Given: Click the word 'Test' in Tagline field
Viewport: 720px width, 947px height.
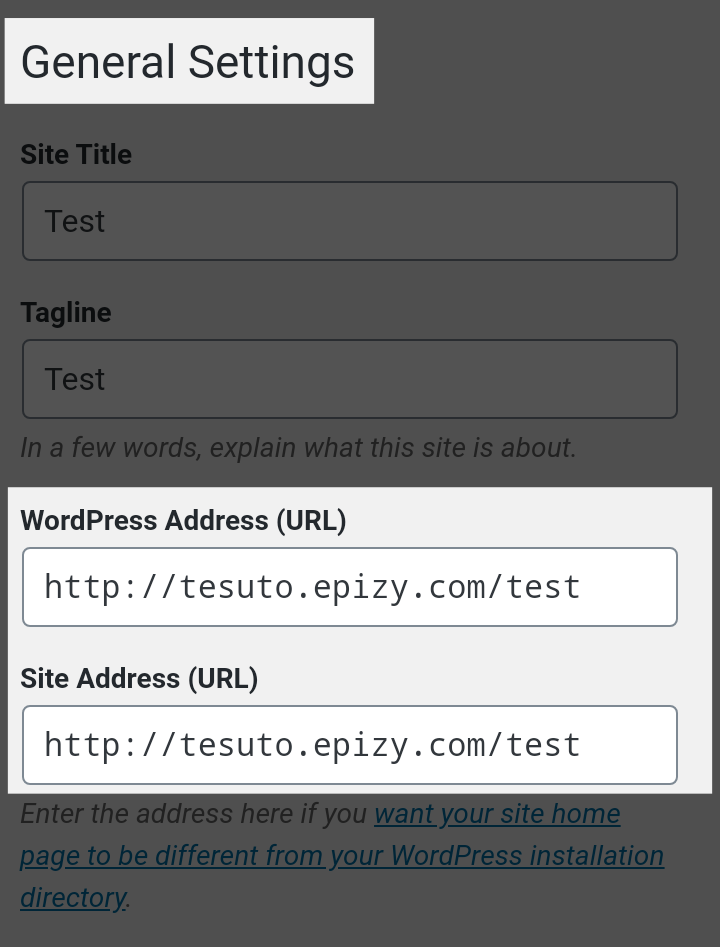Looking at the screenshot, I should (75, 379).
